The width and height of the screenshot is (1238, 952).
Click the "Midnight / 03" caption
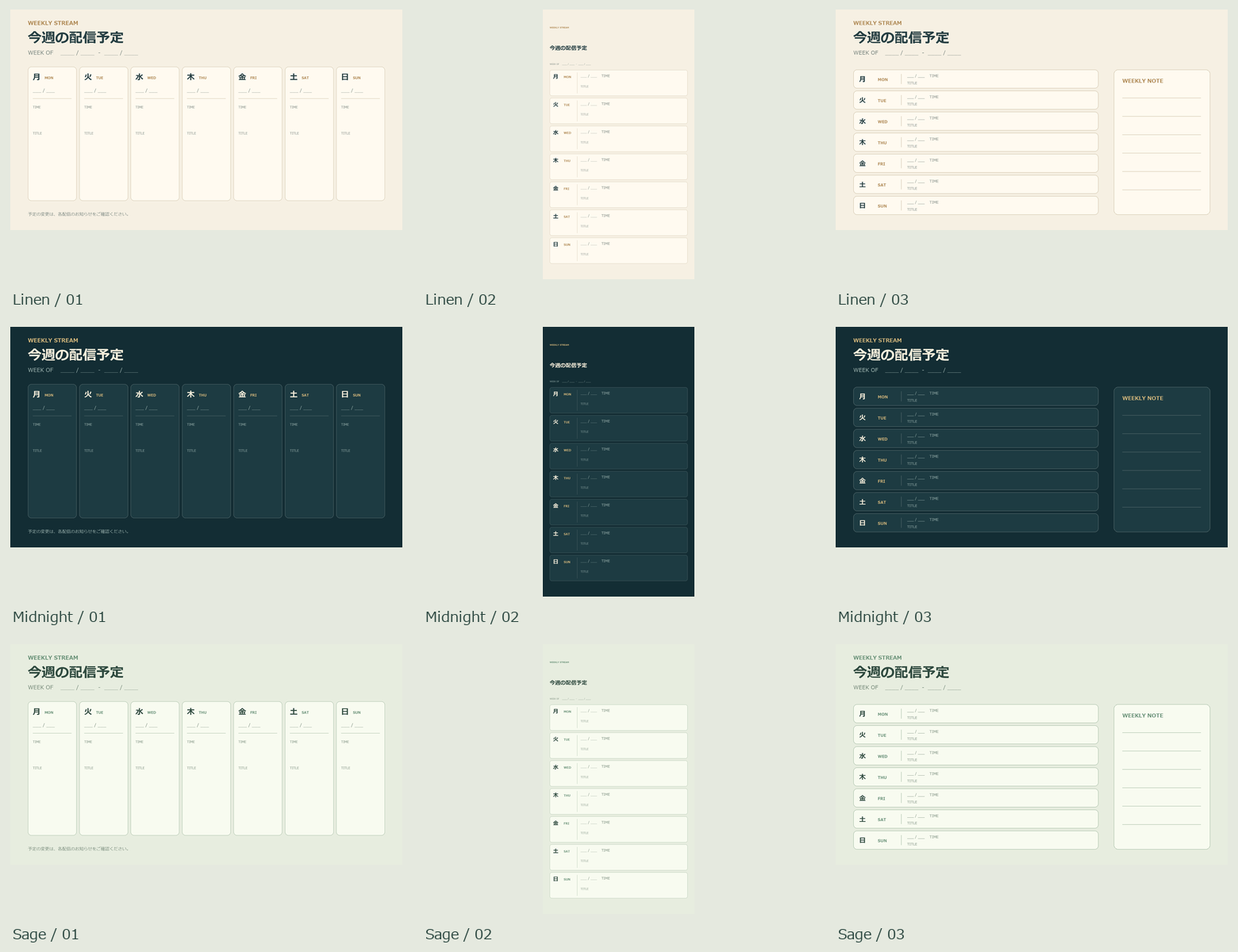point(885,617)
